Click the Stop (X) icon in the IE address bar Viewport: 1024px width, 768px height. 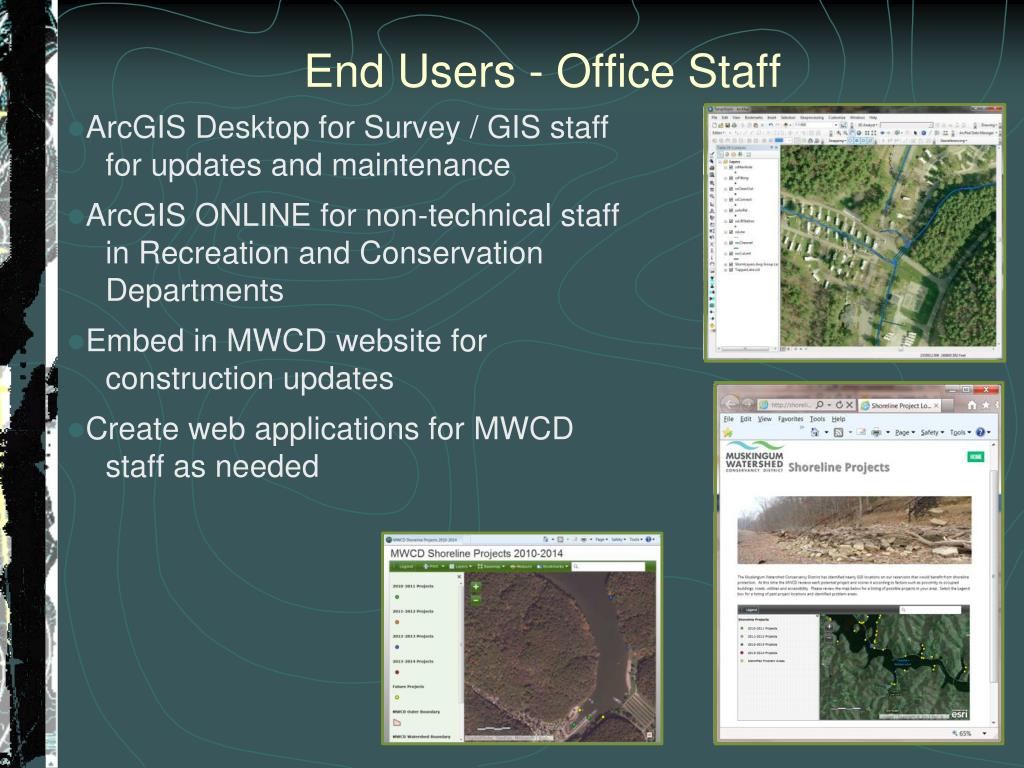point(850,405)
